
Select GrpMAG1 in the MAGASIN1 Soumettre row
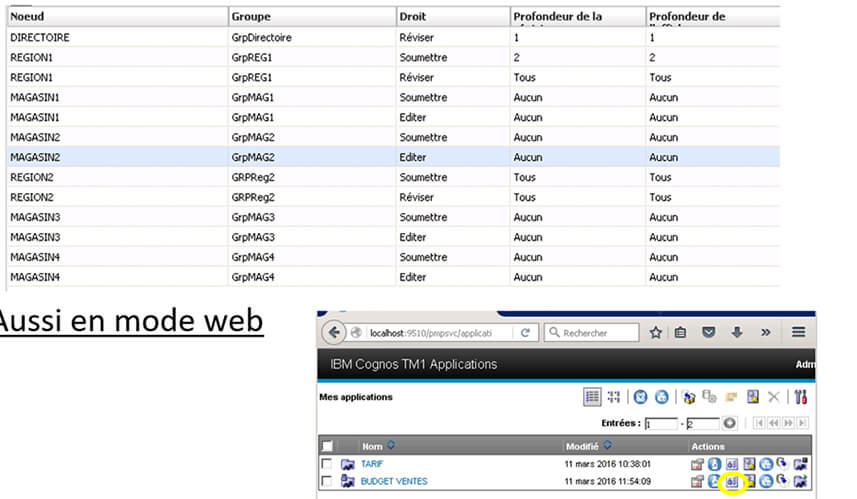point(253,97)
